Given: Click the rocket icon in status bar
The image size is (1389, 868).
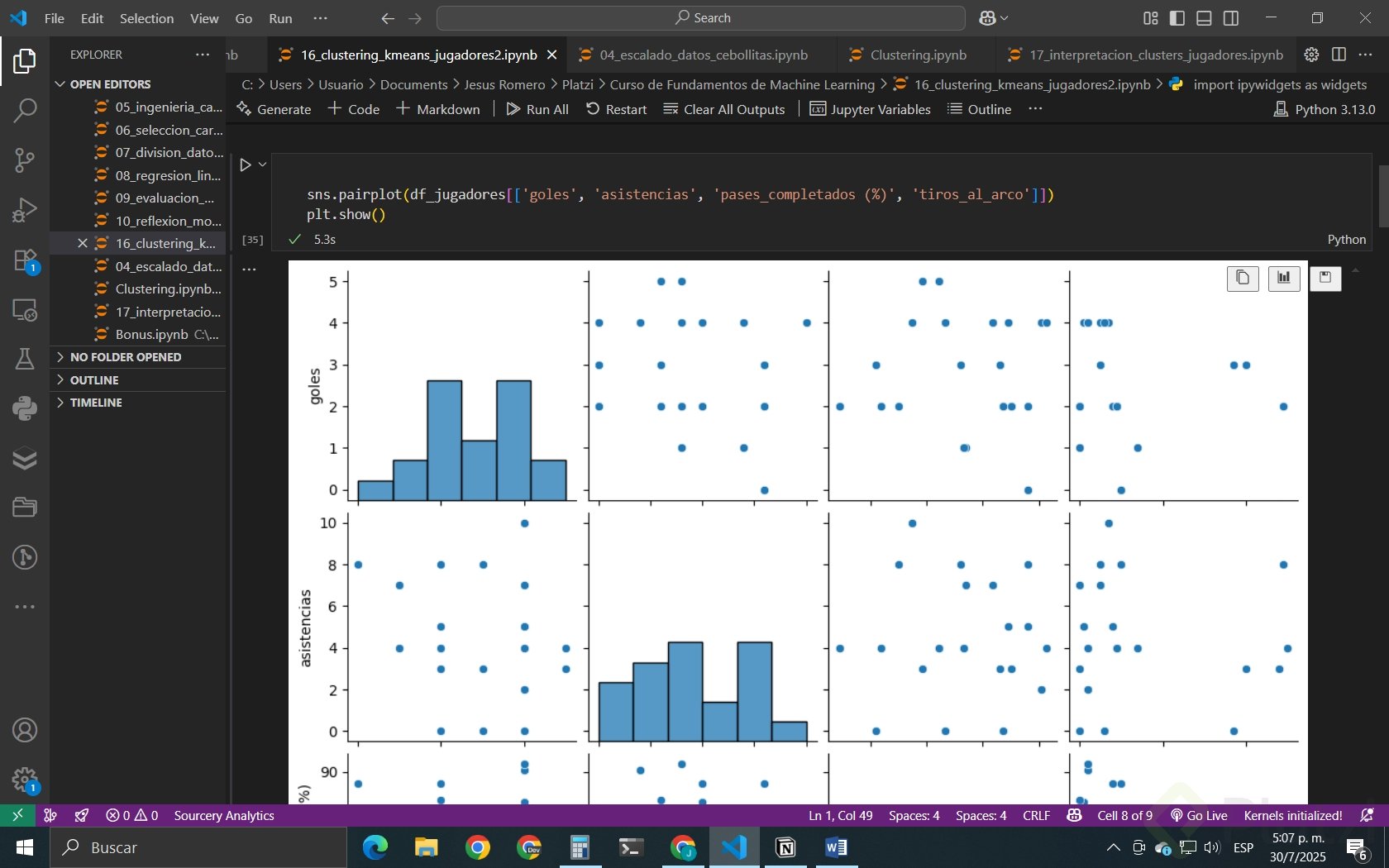Looking at the screenshot, I should (82, 815).
